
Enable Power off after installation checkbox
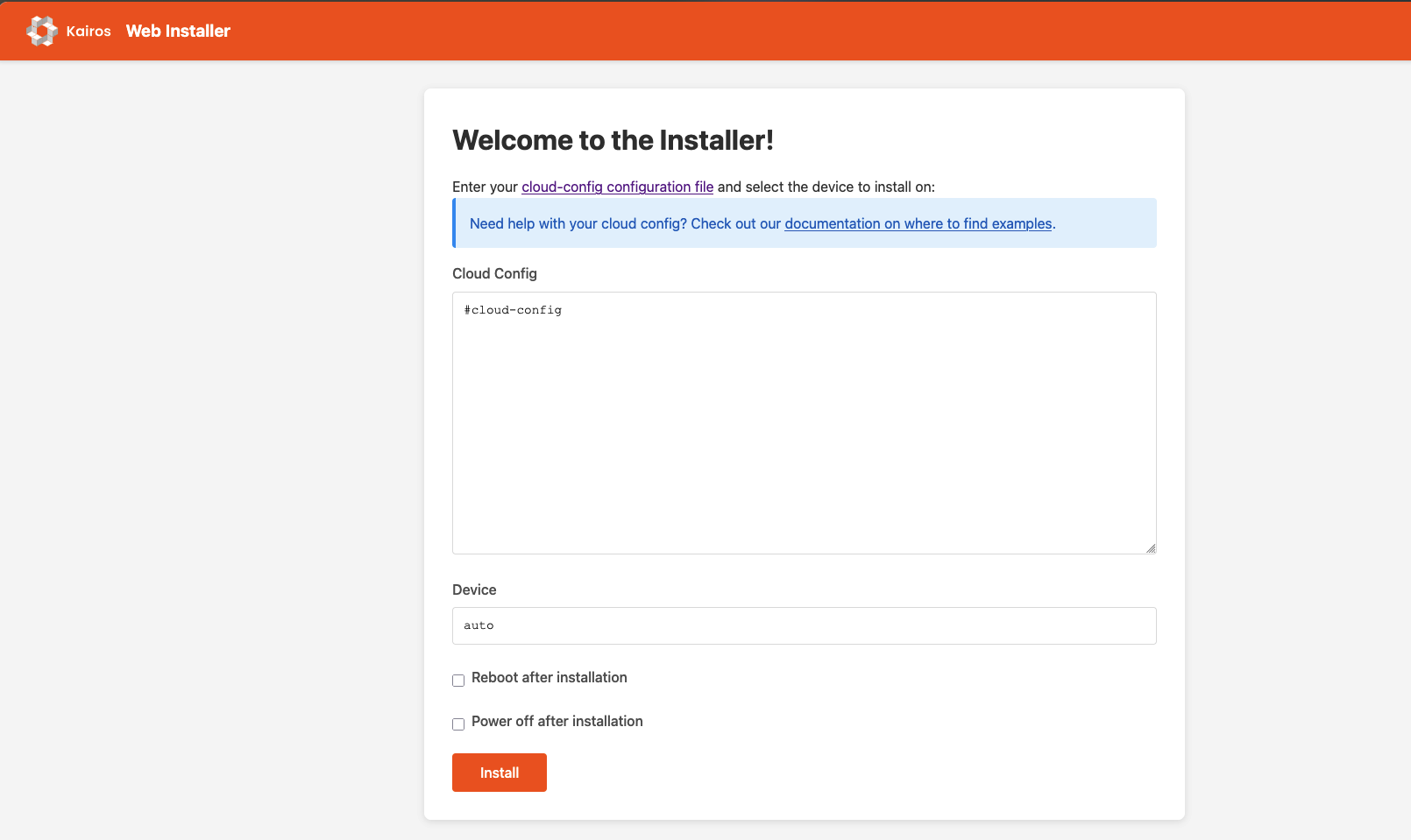pos(458,724)
